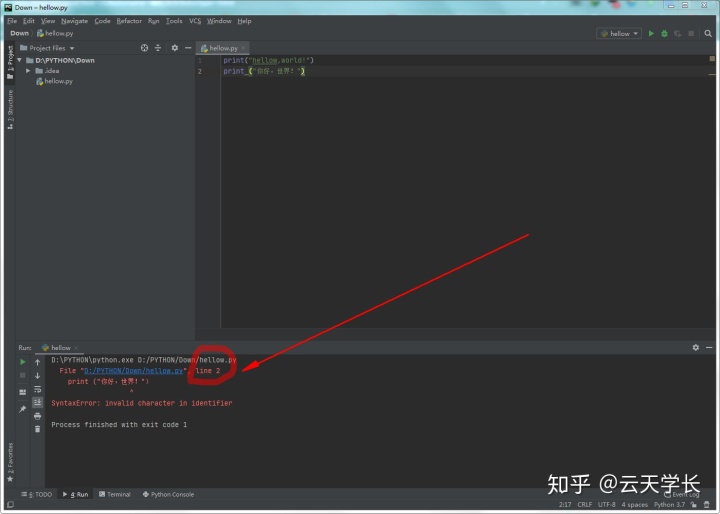Click line 1 print hellow,world code
Image resolution: width=720 pixels, height=514 pixels.
268,60
